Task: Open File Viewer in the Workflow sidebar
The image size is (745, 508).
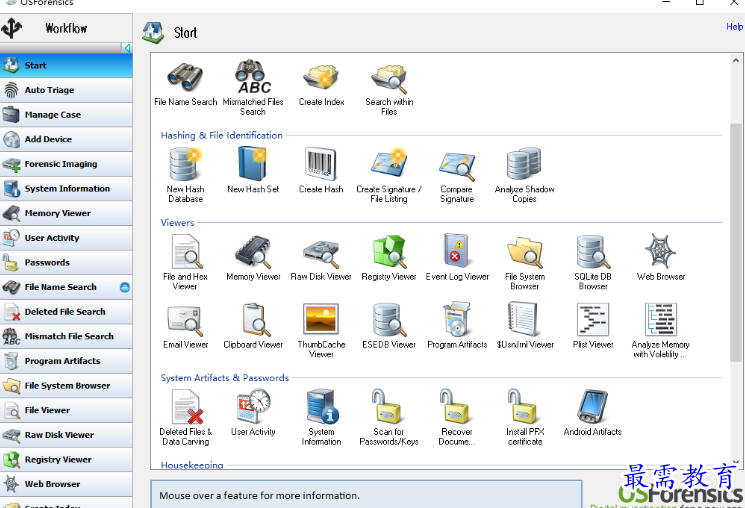Action: 66,411
